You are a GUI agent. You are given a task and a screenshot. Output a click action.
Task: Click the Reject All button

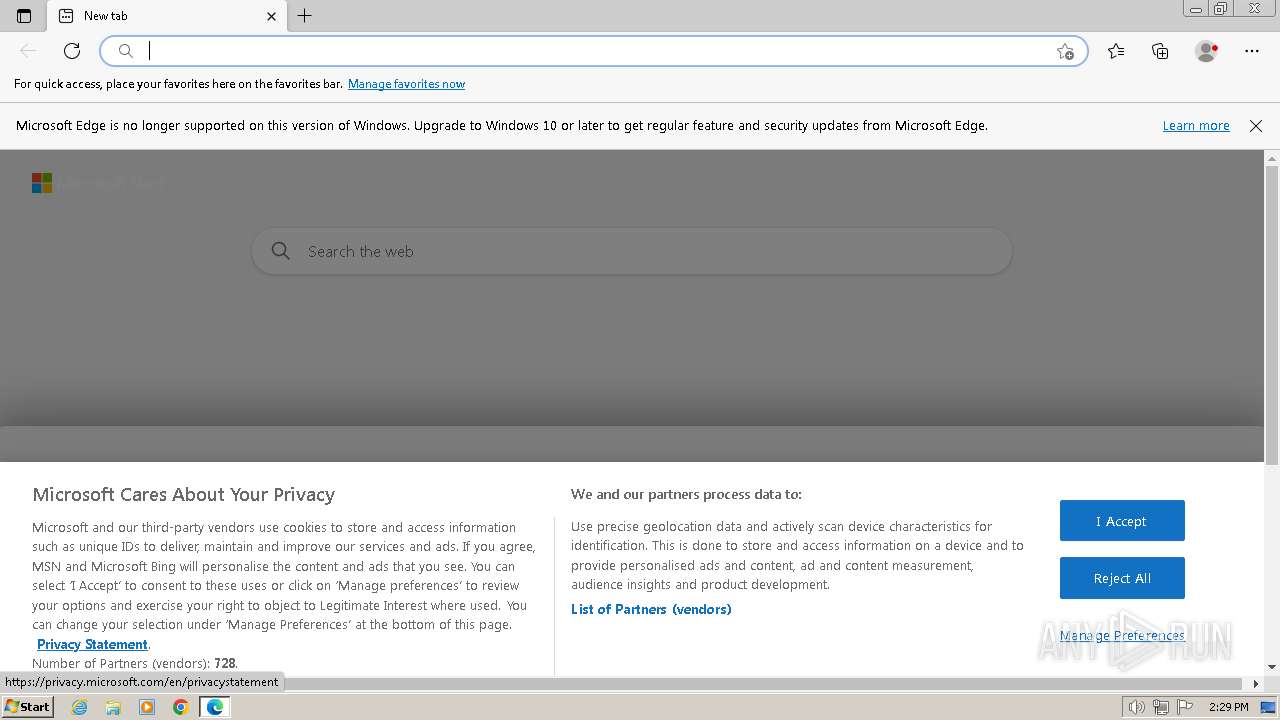[1122, 578]
